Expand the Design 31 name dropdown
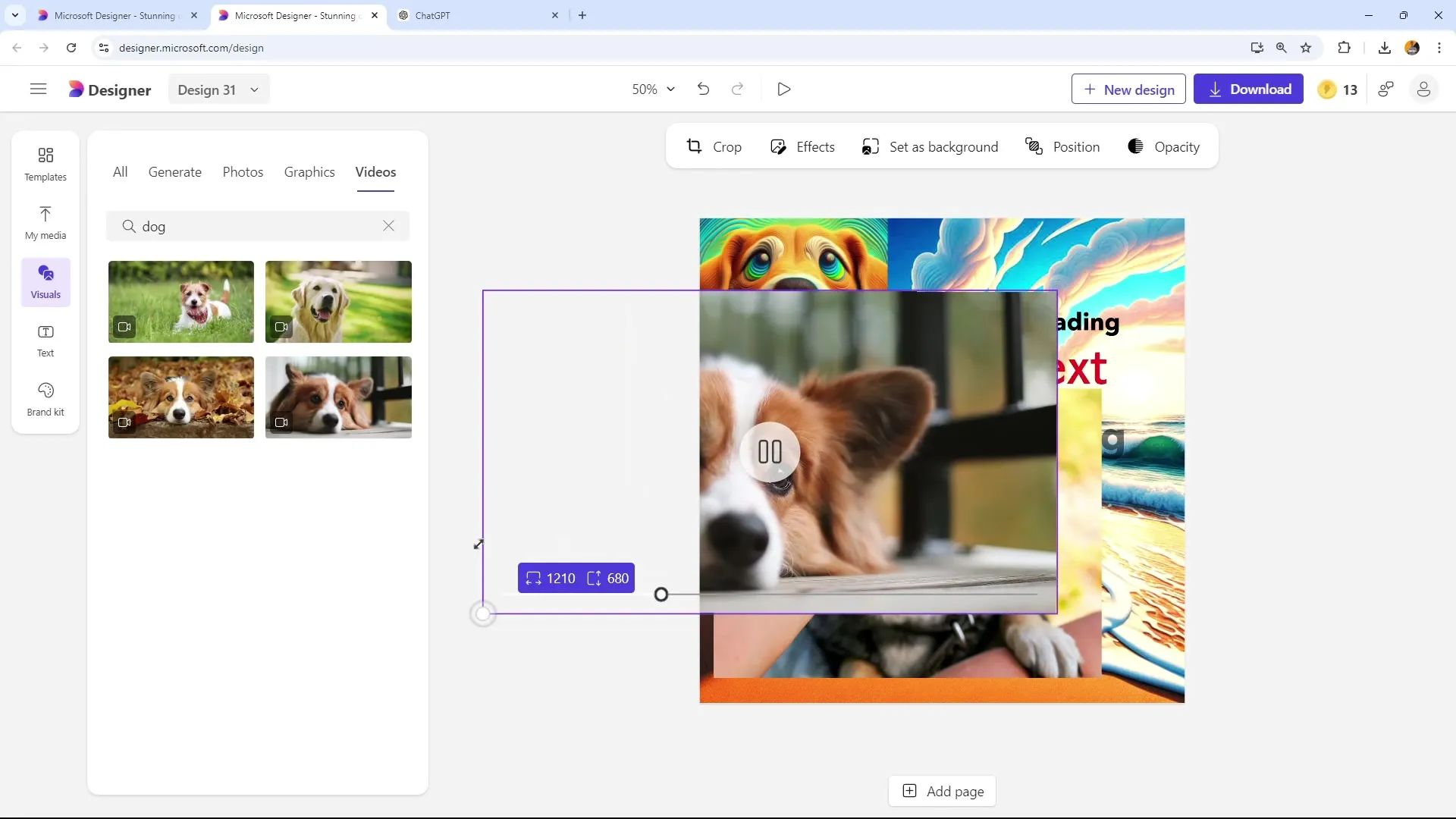 (x=218, y=89)
